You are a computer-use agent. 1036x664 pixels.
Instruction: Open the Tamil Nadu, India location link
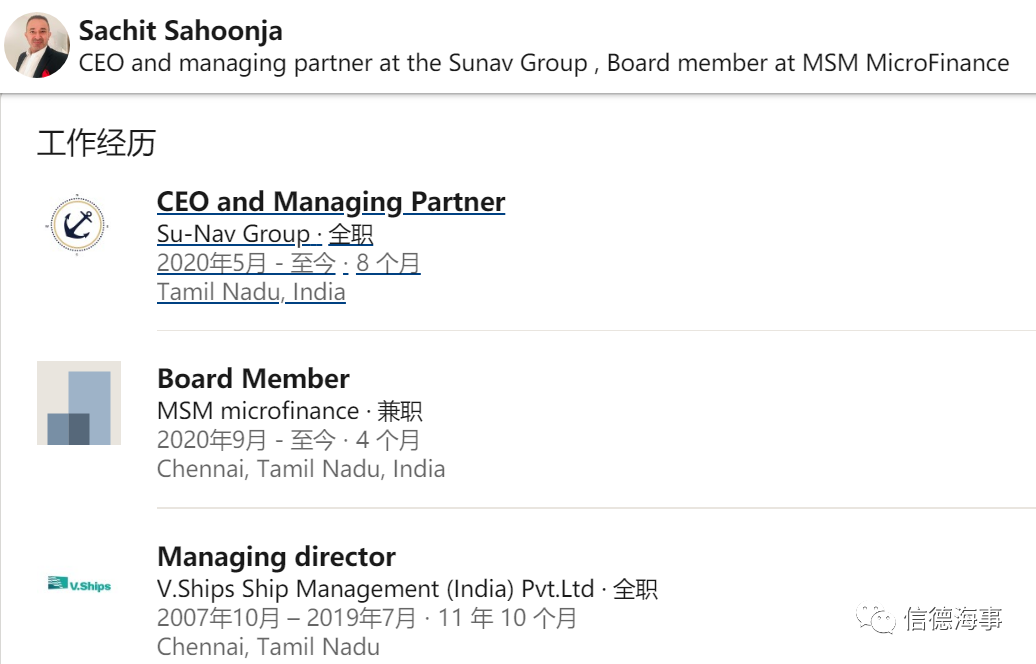pos(251,292)
